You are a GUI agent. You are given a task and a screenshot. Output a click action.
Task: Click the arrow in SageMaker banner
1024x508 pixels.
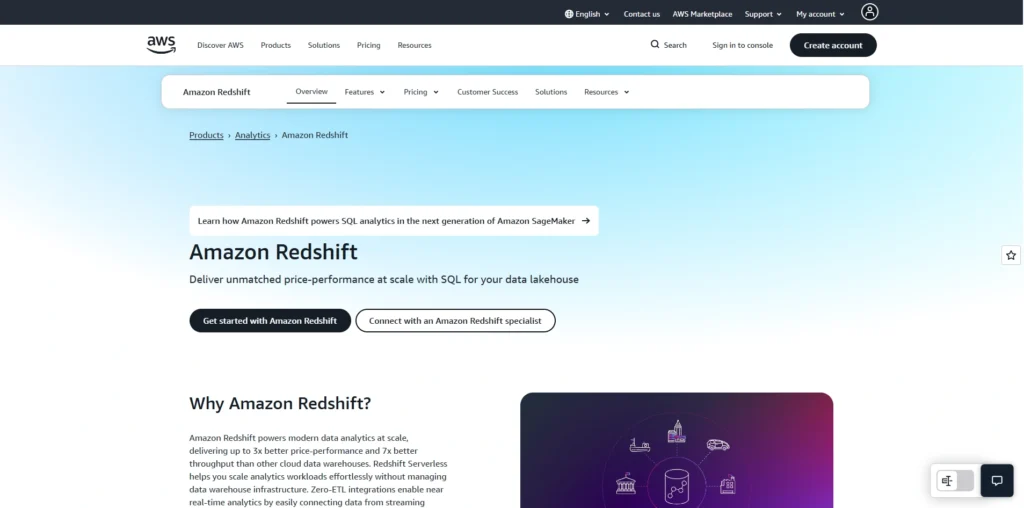[586, 221]
